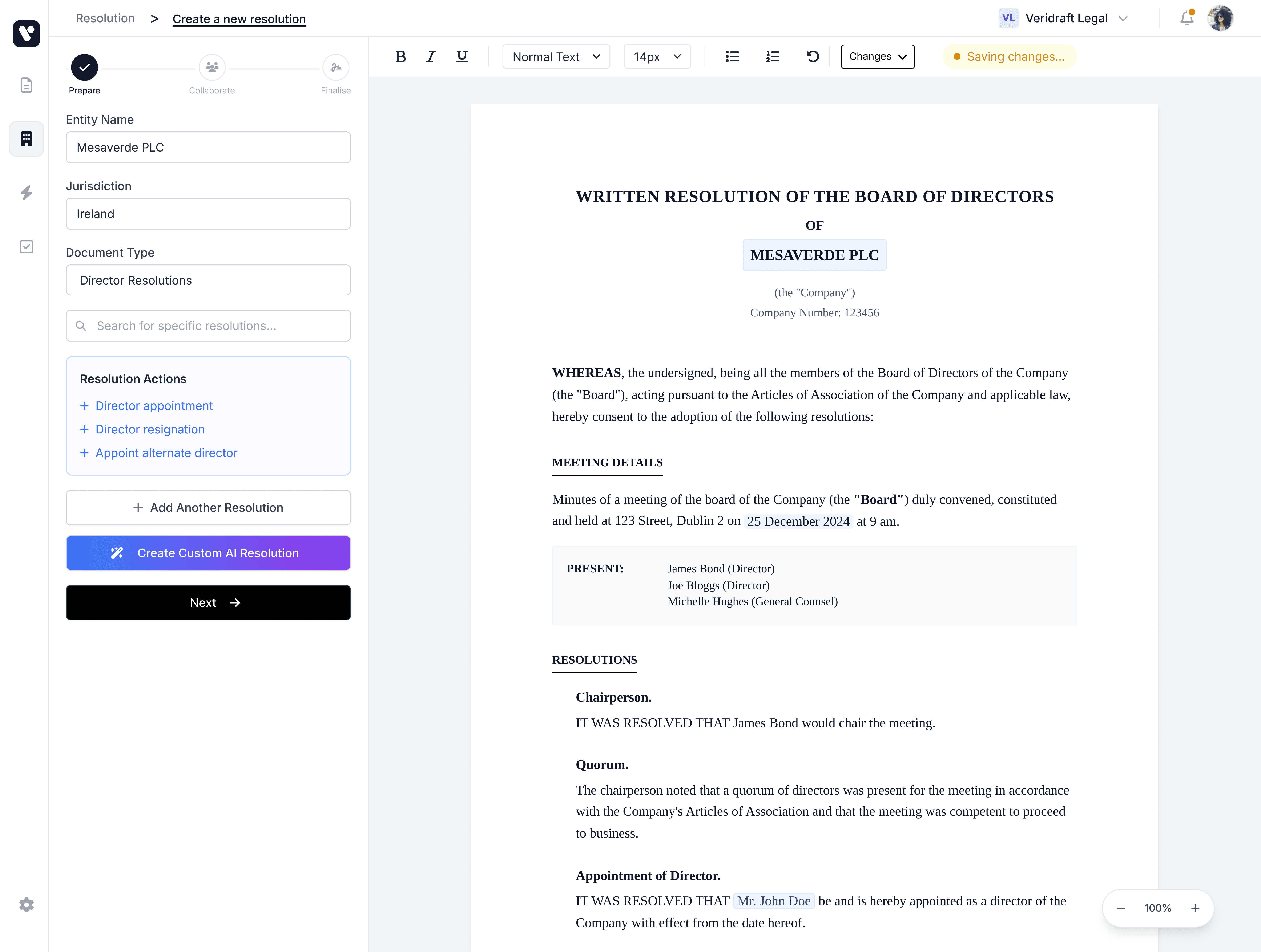
Task: Insert a numbered list
Action: [773, 56]
